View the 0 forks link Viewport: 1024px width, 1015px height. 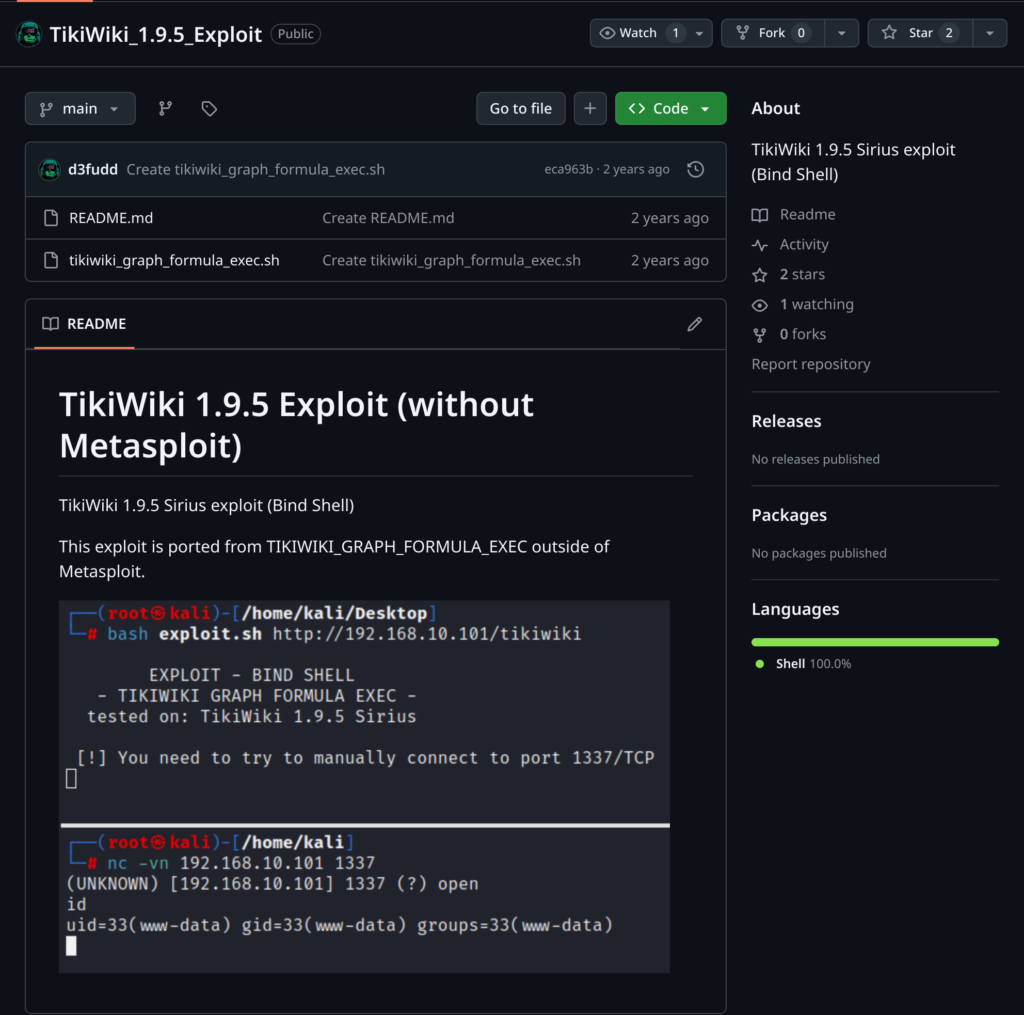(803, 335)
